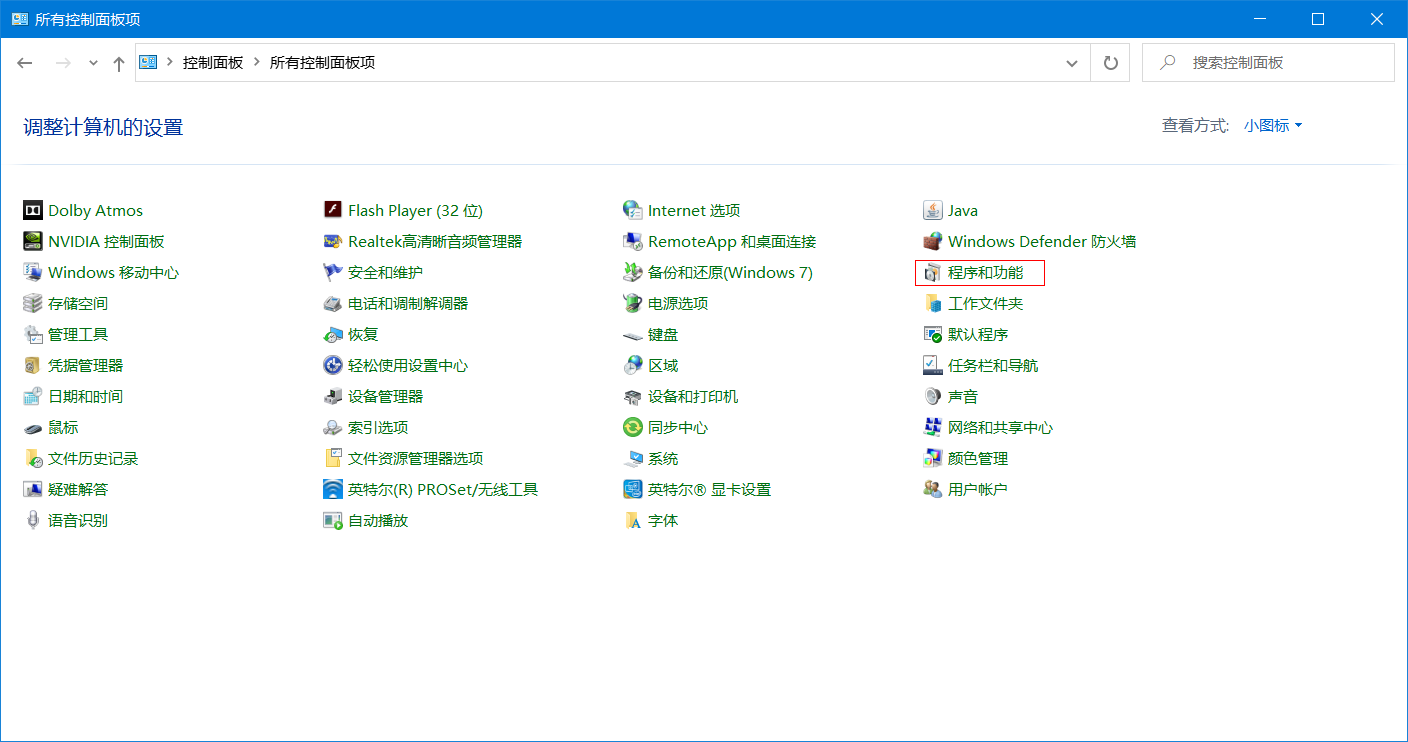1408x742 pixels.
Task: Open the 文件资源管理器选项 link
Action: (x=416, y=458)
